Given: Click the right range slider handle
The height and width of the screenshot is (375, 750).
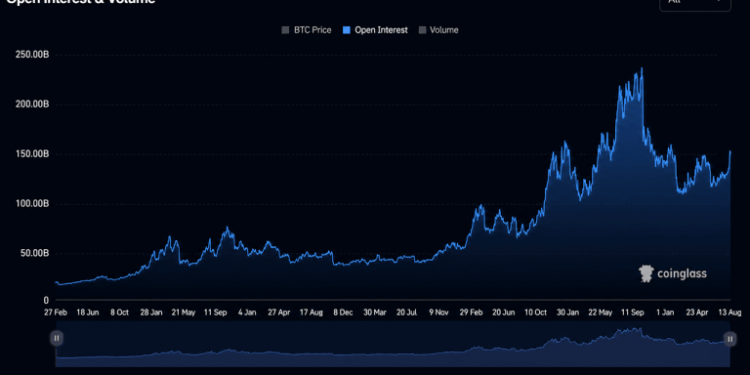Looking at the screenshot, I should 730,339.
